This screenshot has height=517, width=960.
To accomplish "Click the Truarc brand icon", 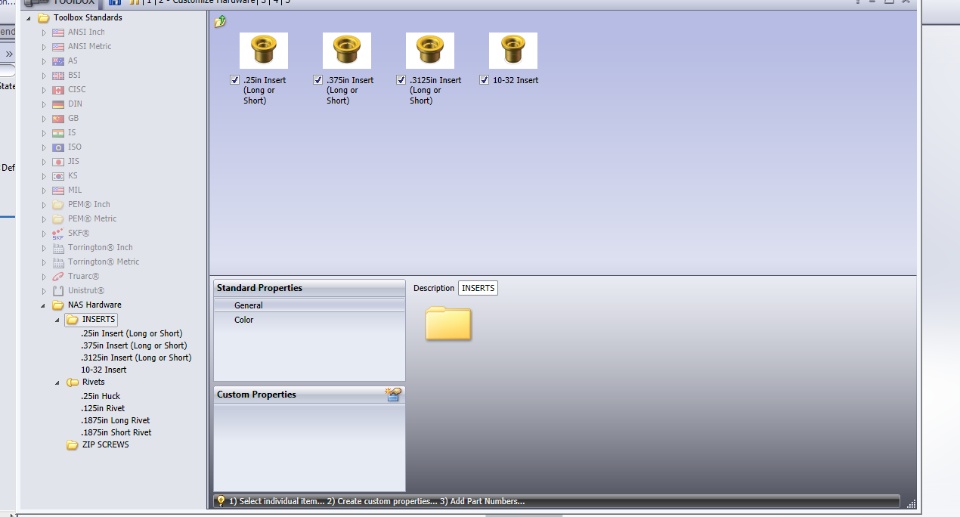I will tap(58, 276).
